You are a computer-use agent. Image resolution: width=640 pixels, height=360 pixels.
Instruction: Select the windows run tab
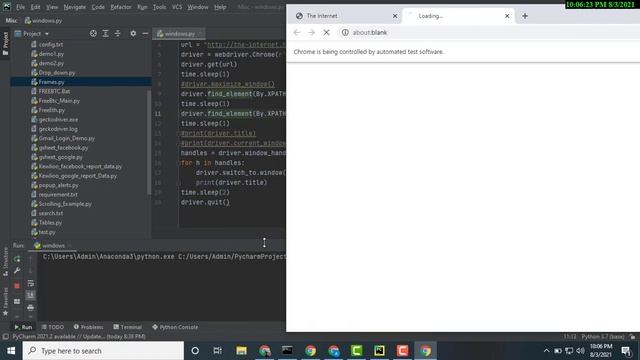(x=53, y=246)
